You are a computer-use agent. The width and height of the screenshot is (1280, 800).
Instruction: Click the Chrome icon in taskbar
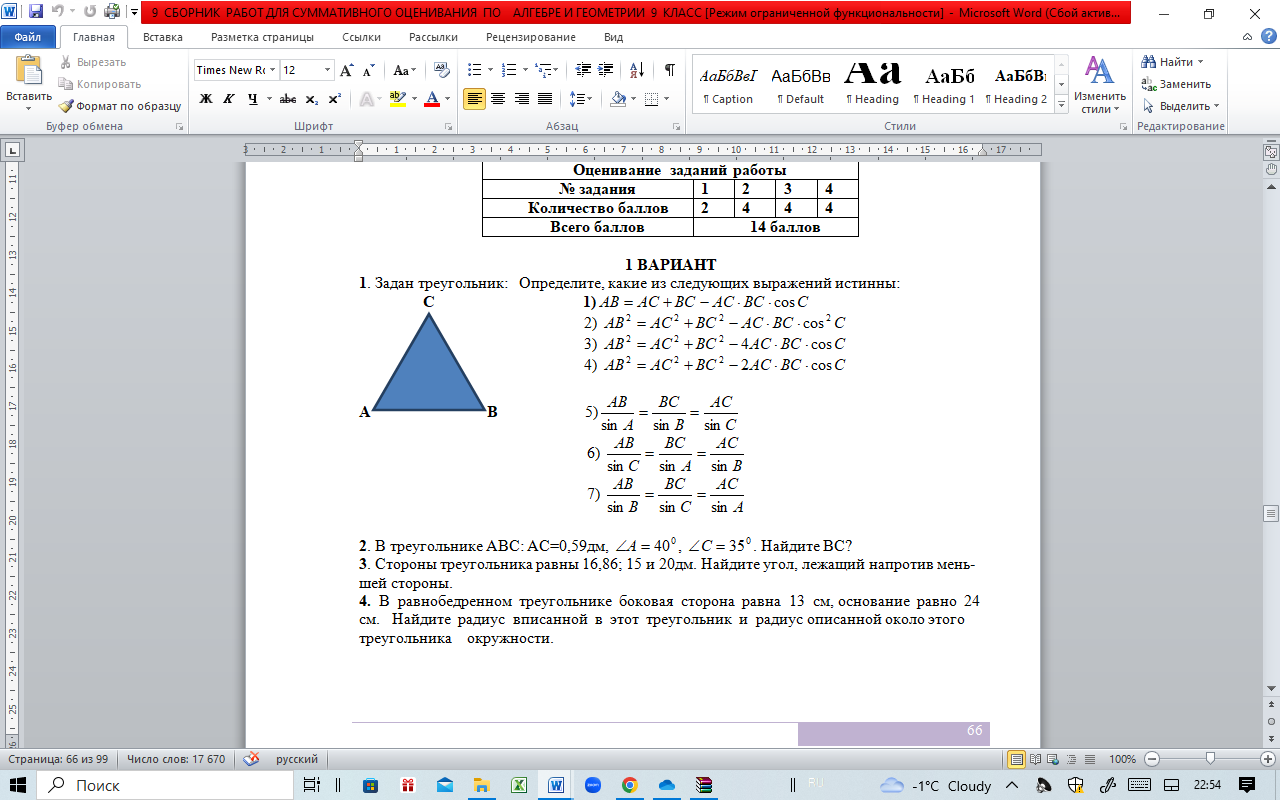point(629,785)
